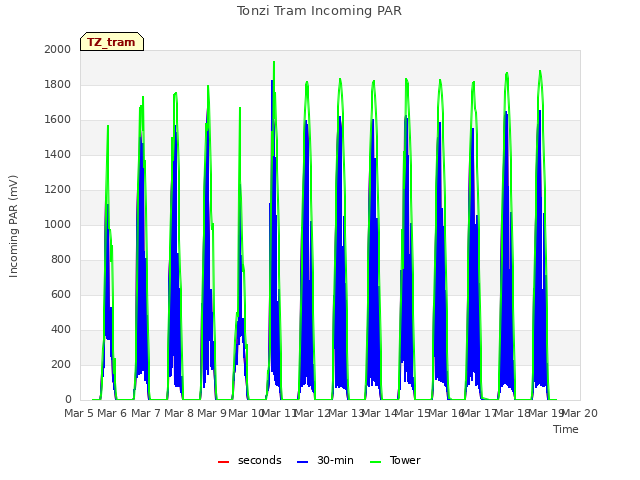This screenshot has height=480, width=640.
Task: Click the Mar 7 x-axis date label
Action: pos(146,413)
